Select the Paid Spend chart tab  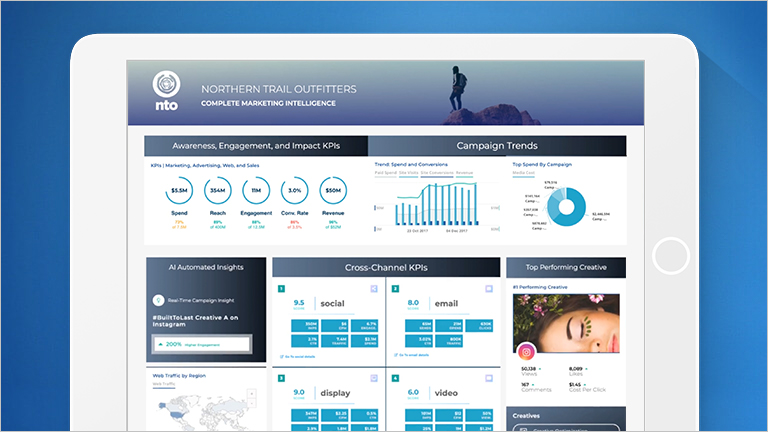tap(385, 173)
